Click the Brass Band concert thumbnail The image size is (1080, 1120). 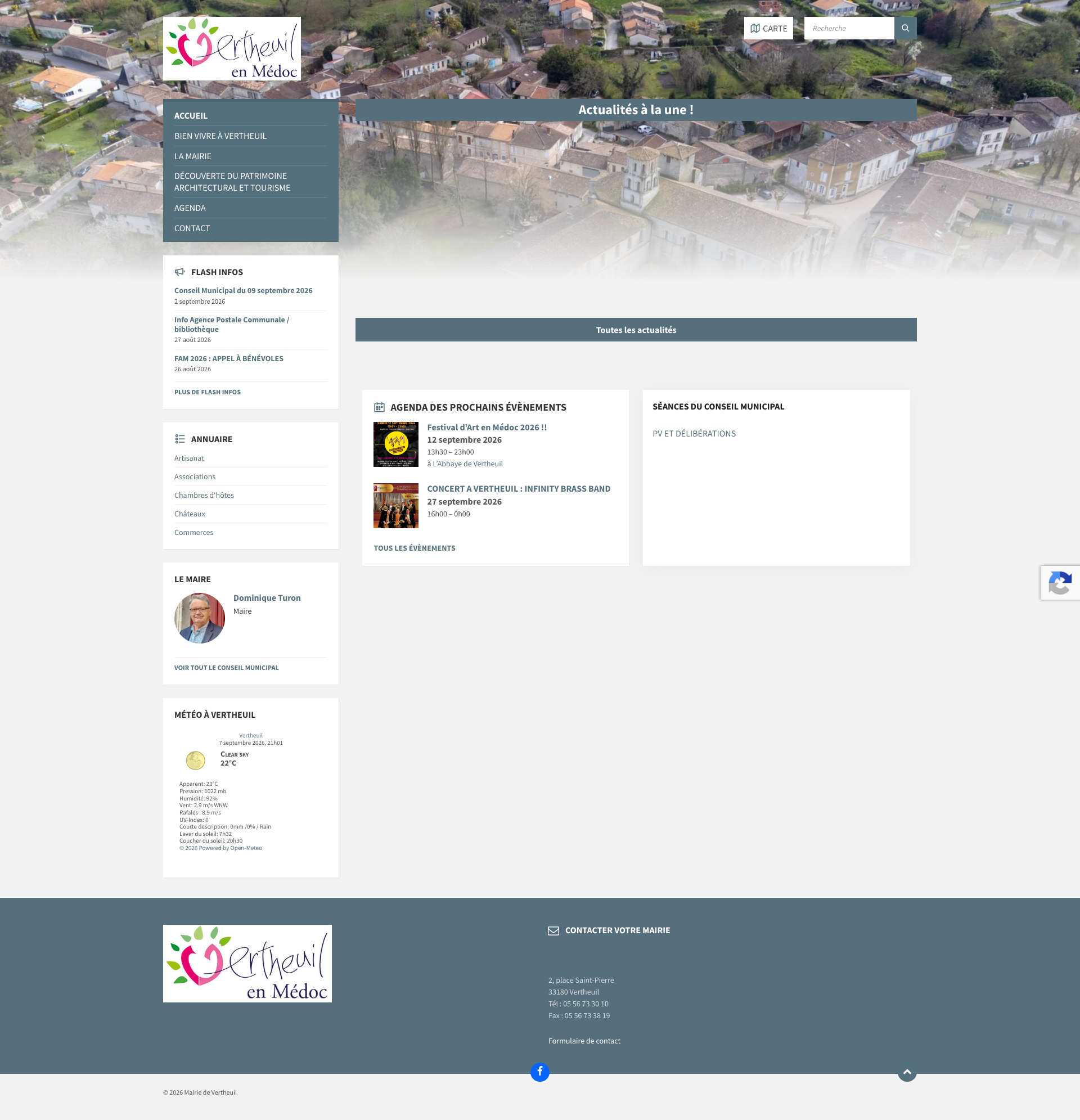point(395,506)
